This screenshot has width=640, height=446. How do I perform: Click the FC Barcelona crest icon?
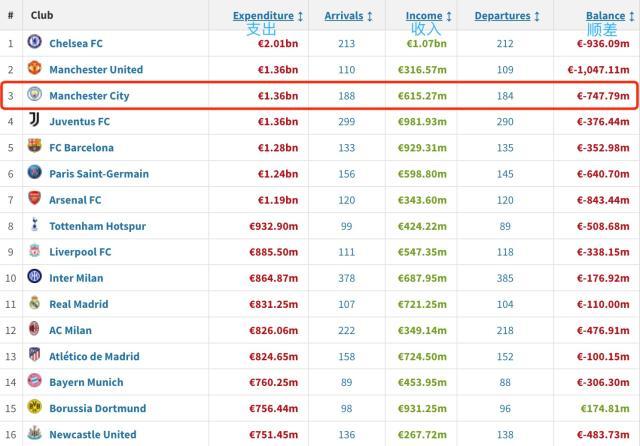coord(34,147)
